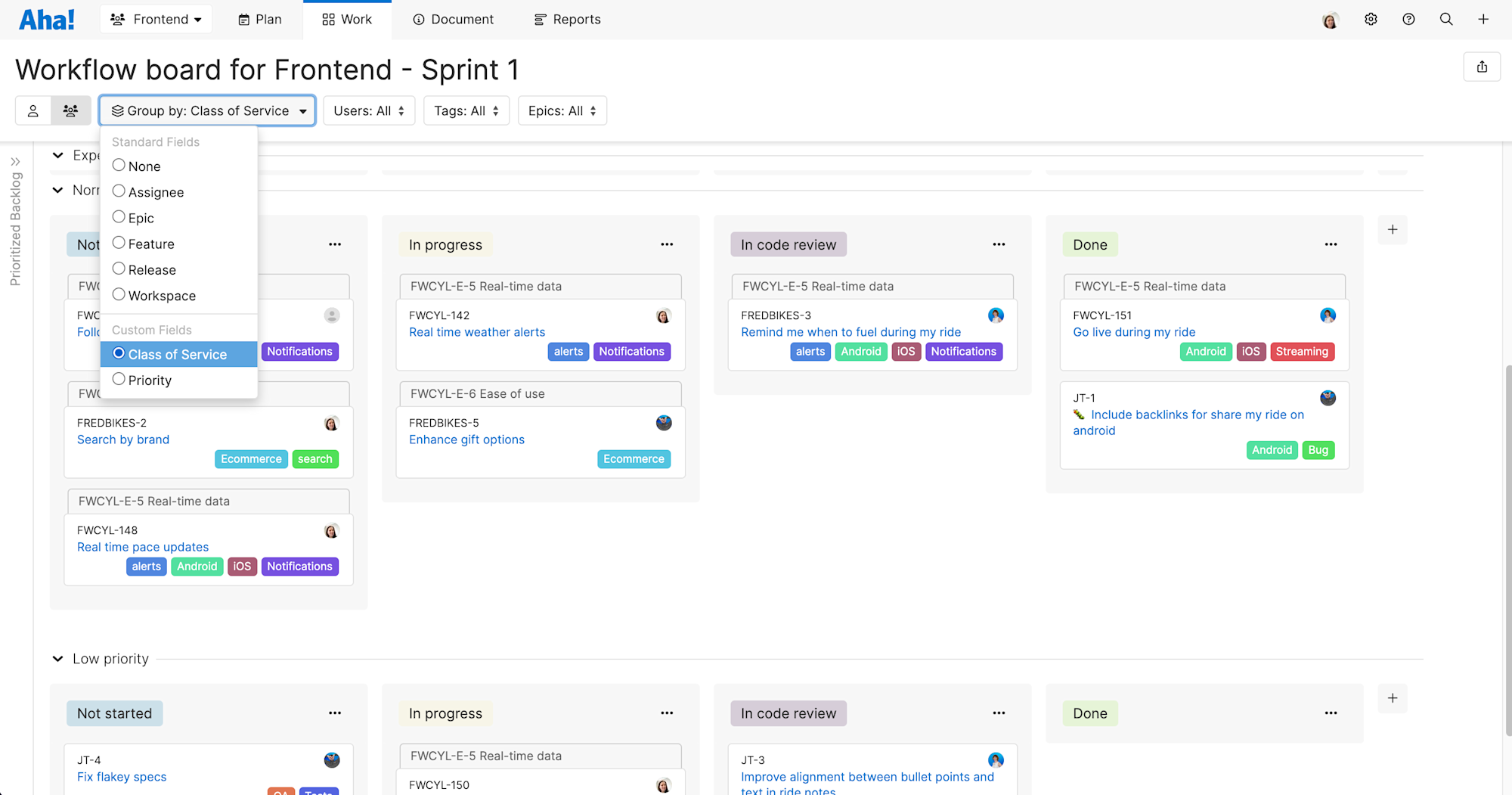Open the settings gear menu
This screenshot has width=1512, height=795.
click(x=1371, y=19)
